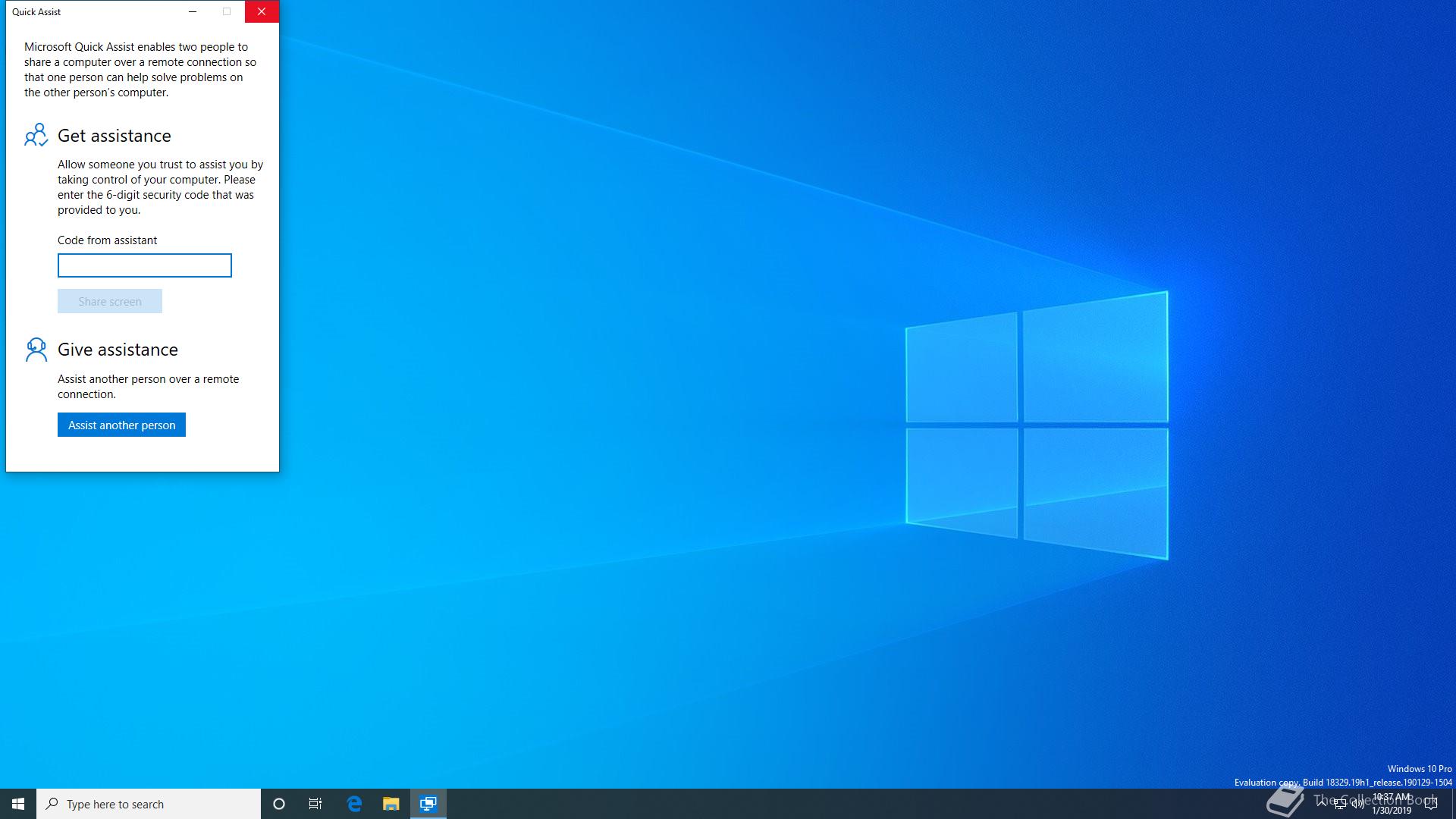Open Task View from the taskbar
This screenshot has height=819, width=1456.
(315, 804)
